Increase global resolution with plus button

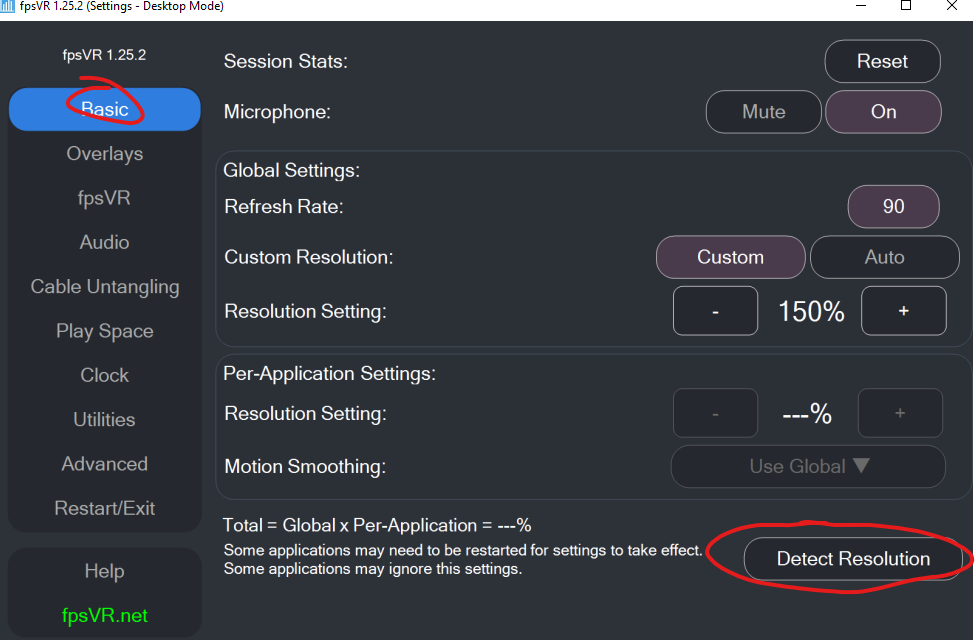[903, 311]
